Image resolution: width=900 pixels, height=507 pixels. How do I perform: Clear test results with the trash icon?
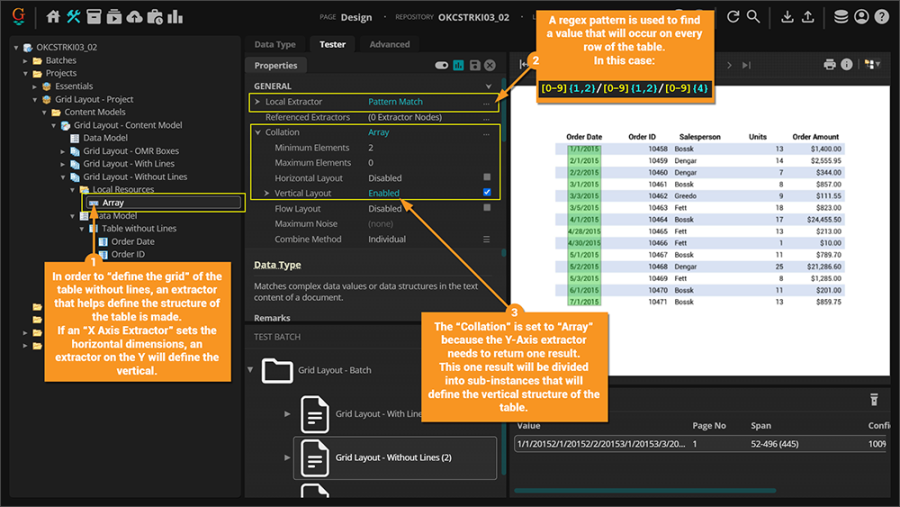874,400
